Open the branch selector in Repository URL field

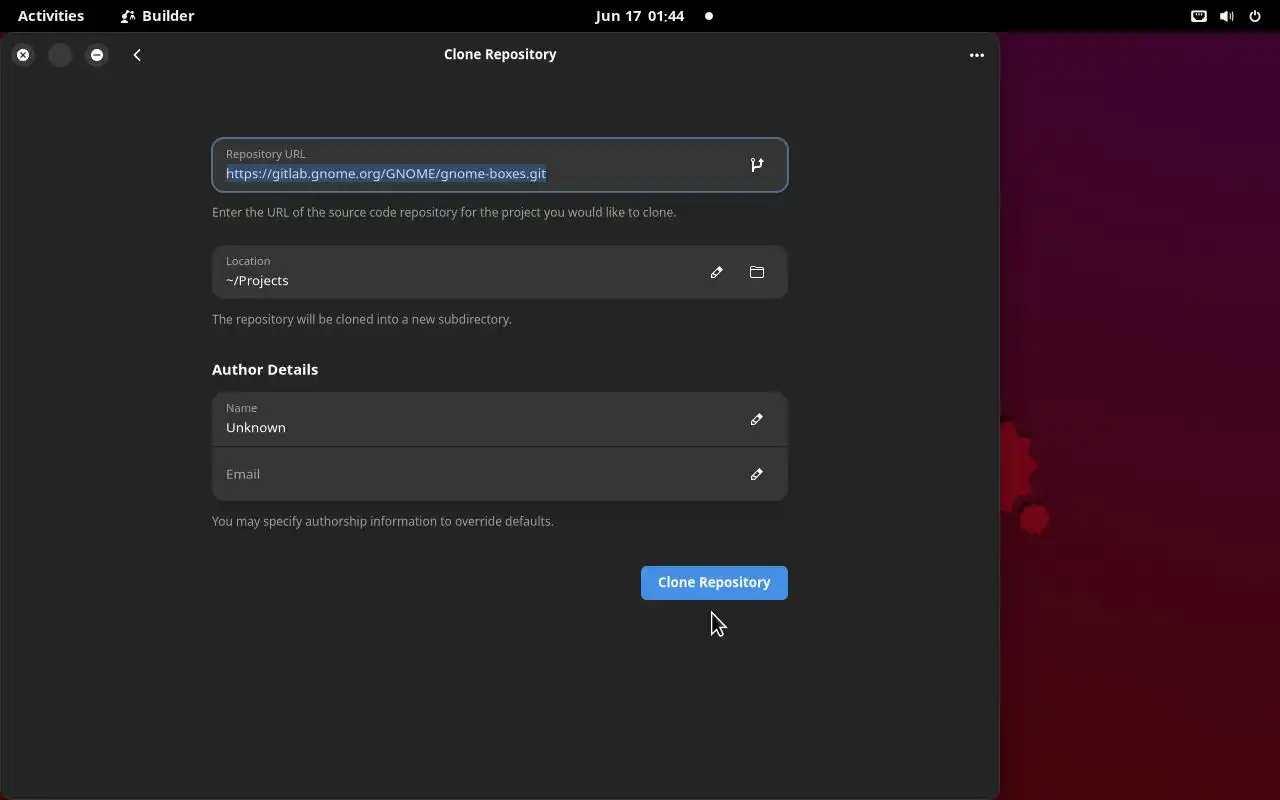tap(757, 165)
